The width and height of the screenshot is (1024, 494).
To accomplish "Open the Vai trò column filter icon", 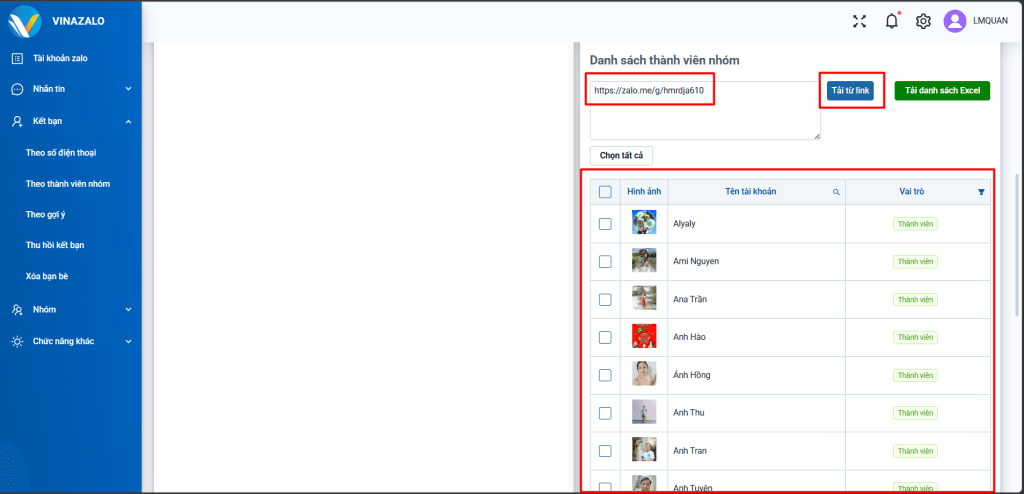I will click(981, 192).
